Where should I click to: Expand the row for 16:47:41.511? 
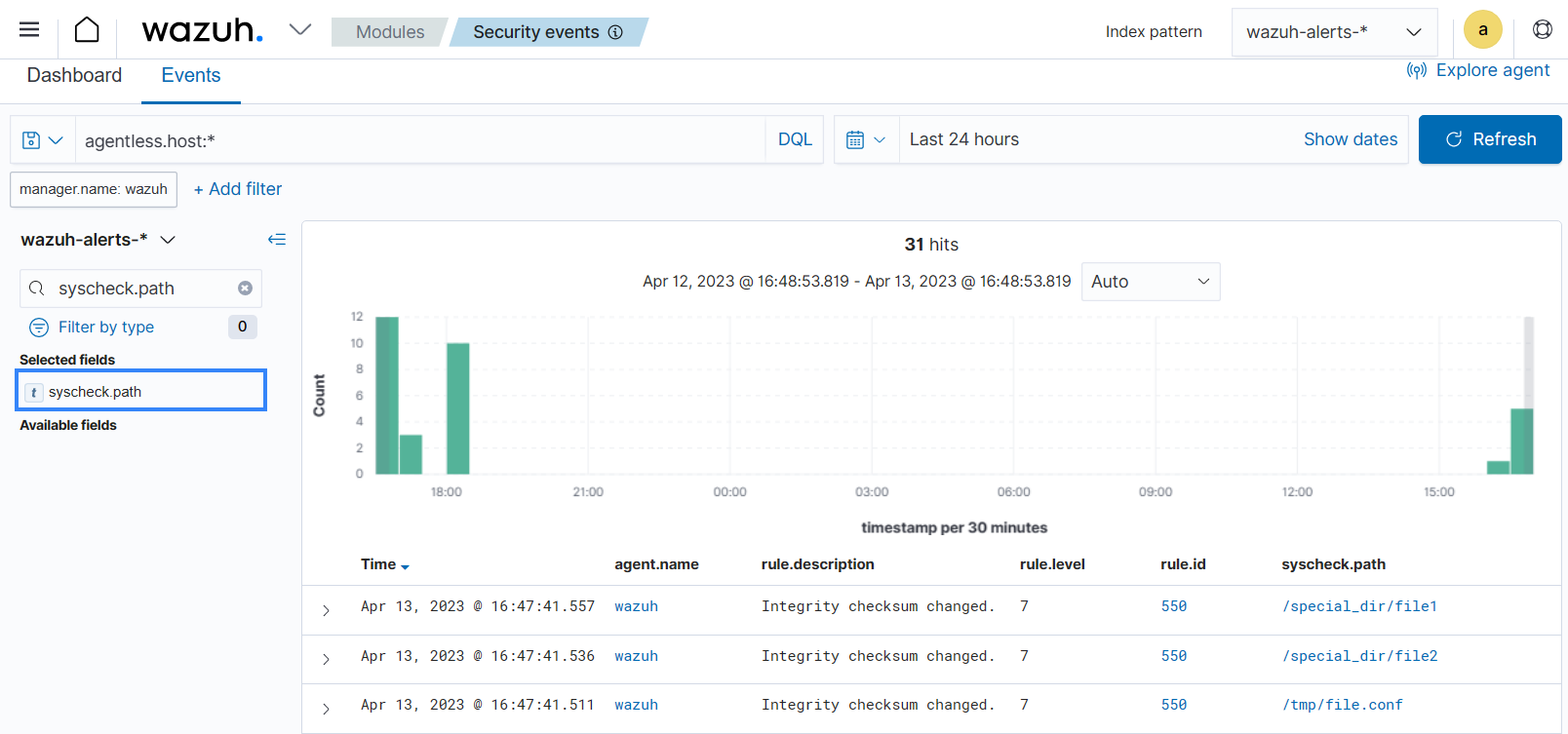(326, 709)
